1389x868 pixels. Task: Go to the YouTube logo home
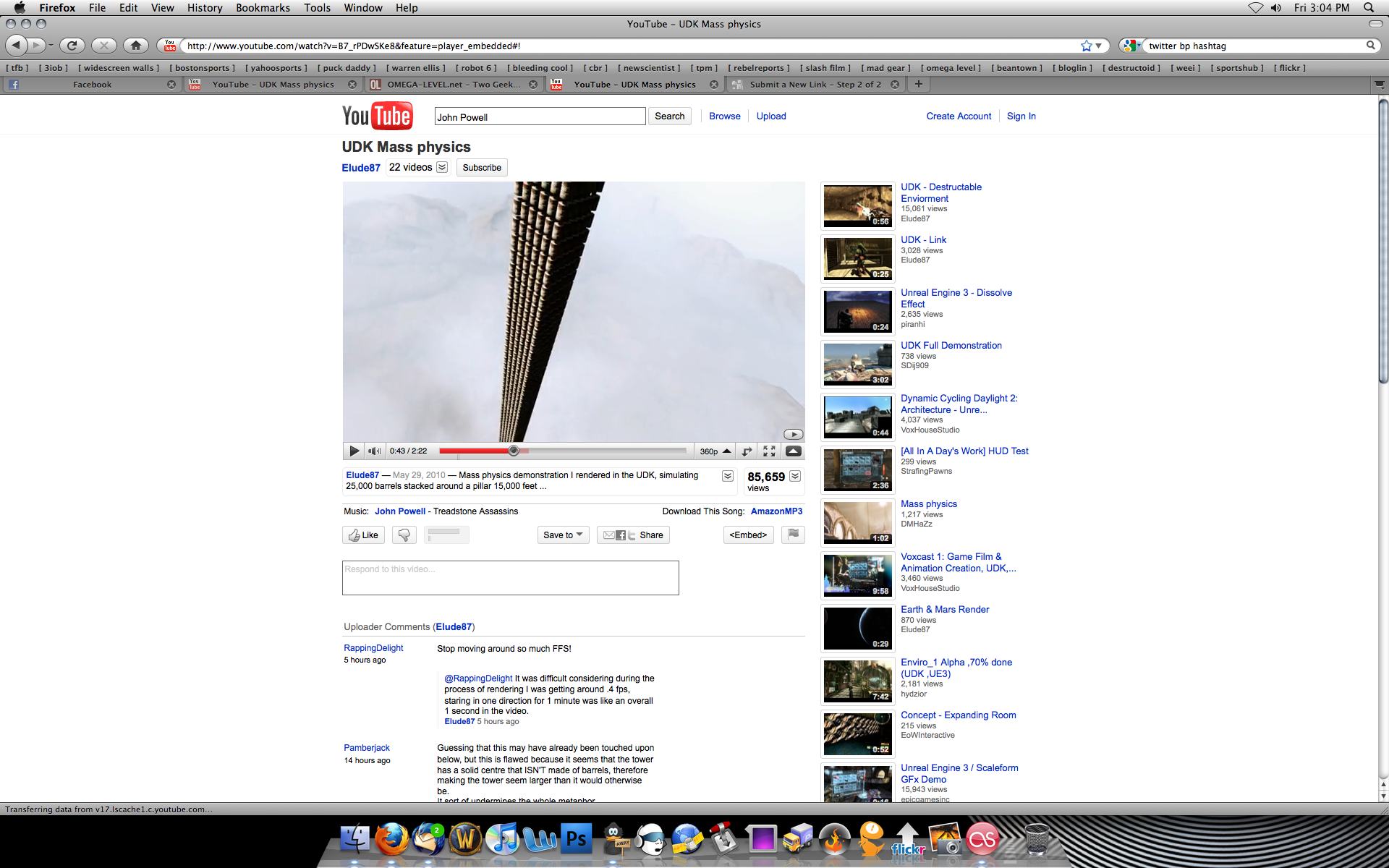(x=377, y=116)
